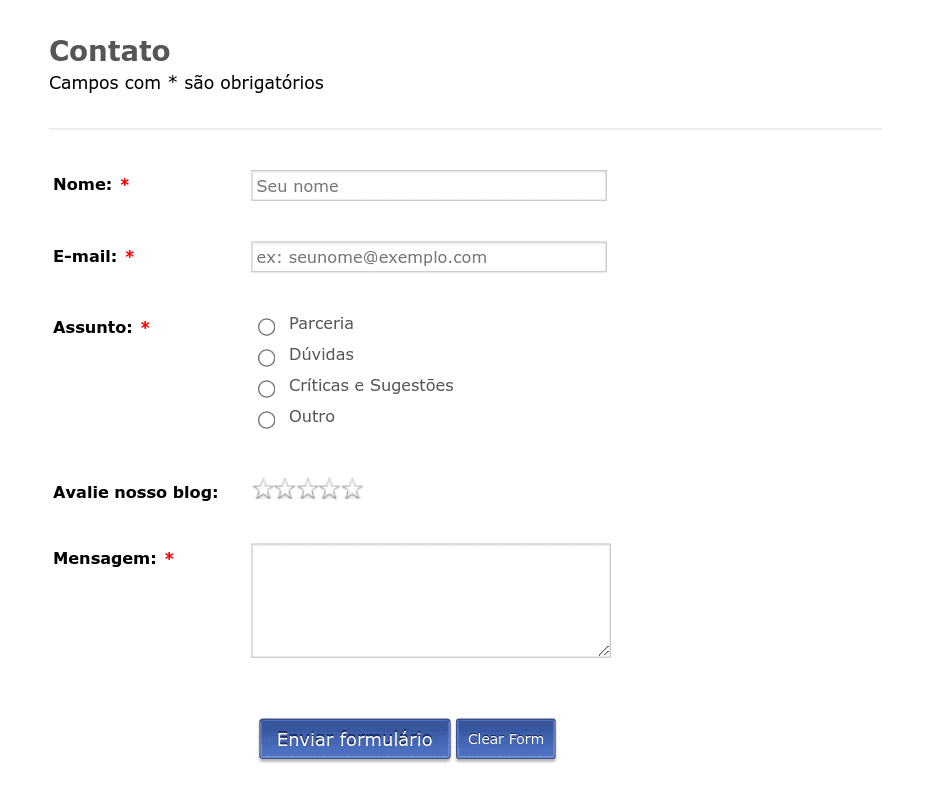This screenshot has width=930, height=791.
Task: Click the Mensagem: field label
Action: (105, 559)
